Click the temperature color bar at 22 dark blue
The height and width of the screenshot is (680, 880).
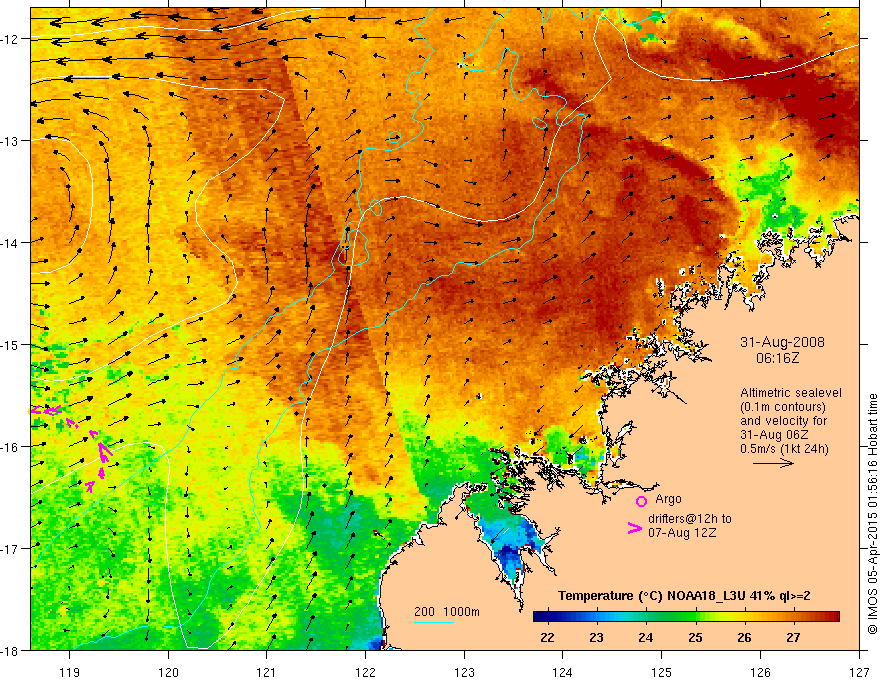(547, 617)
